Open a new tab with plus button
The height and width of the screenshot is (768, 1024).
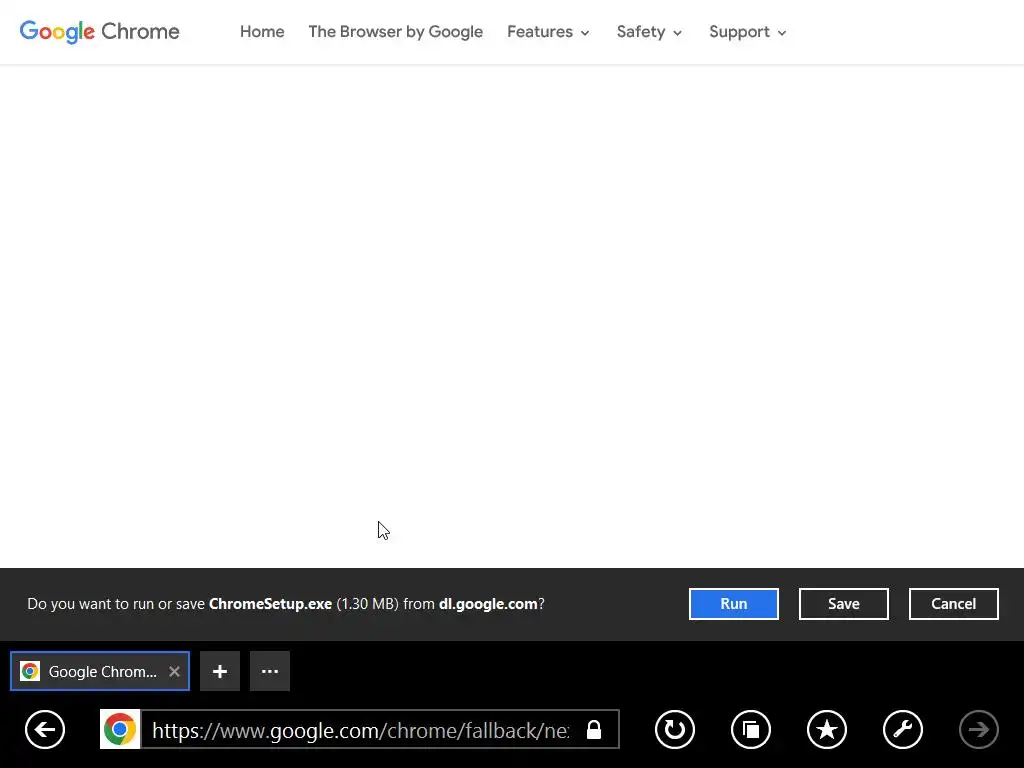(x=219, y=671)
